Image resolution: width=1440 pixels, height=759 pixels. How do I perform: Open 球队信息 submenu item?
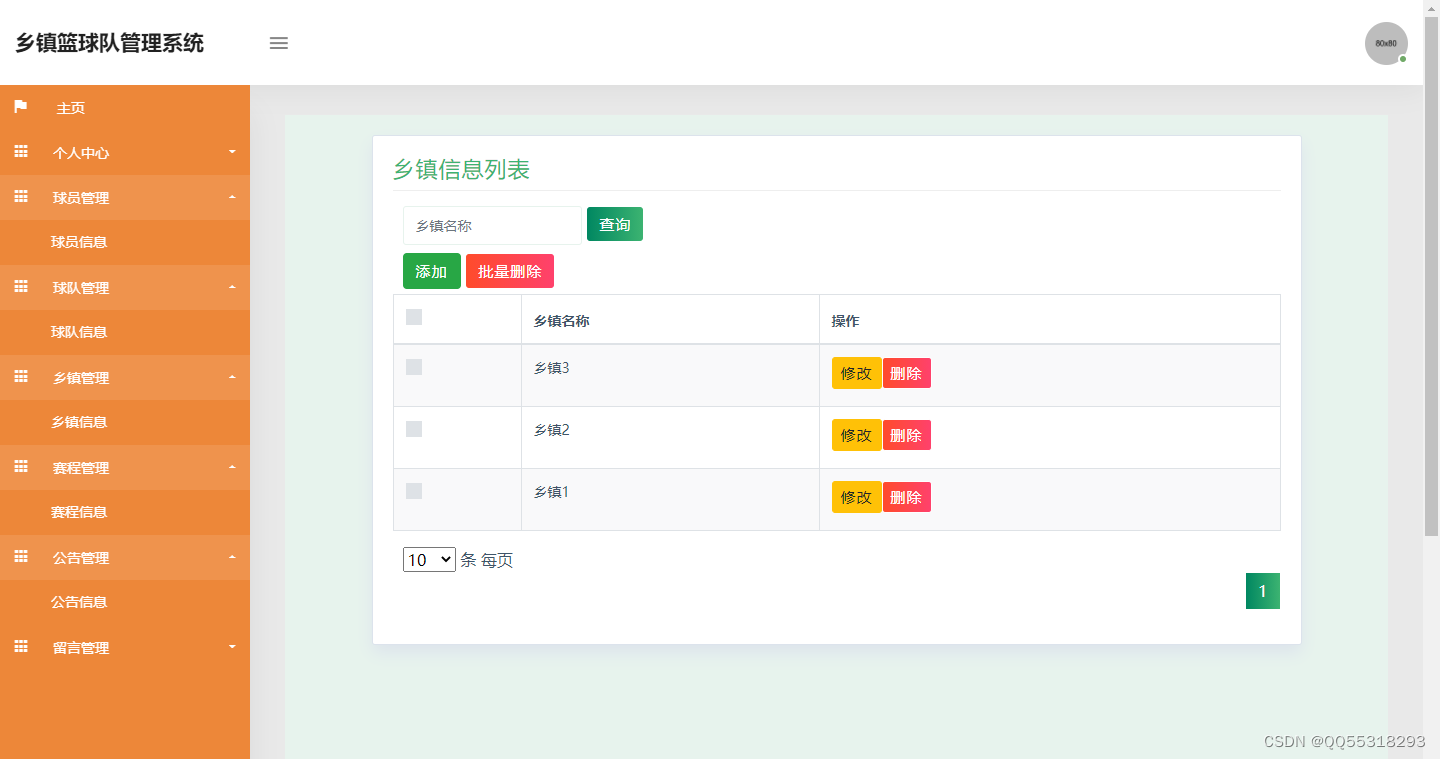pyautogui.click(x=79, y=332)
